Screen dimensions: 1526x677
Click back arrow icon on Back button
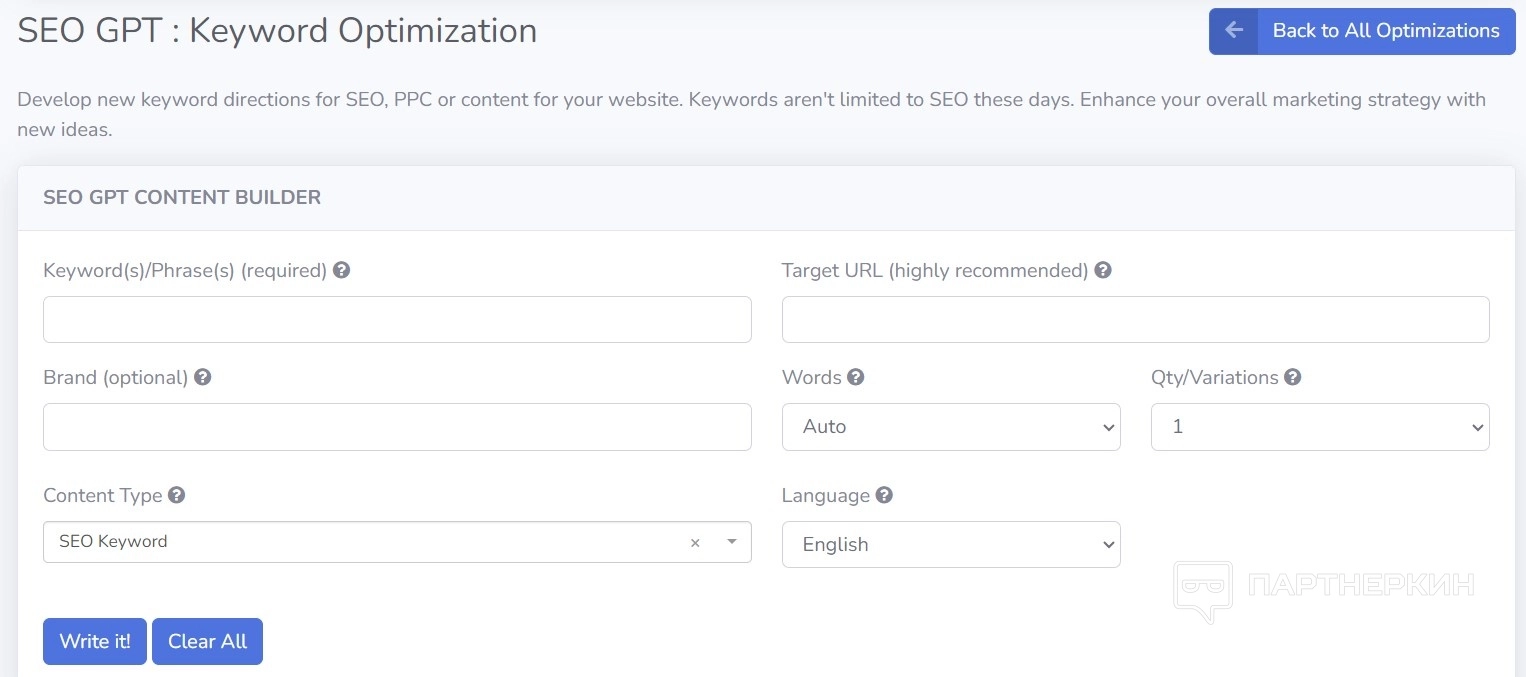(1234, 31)
